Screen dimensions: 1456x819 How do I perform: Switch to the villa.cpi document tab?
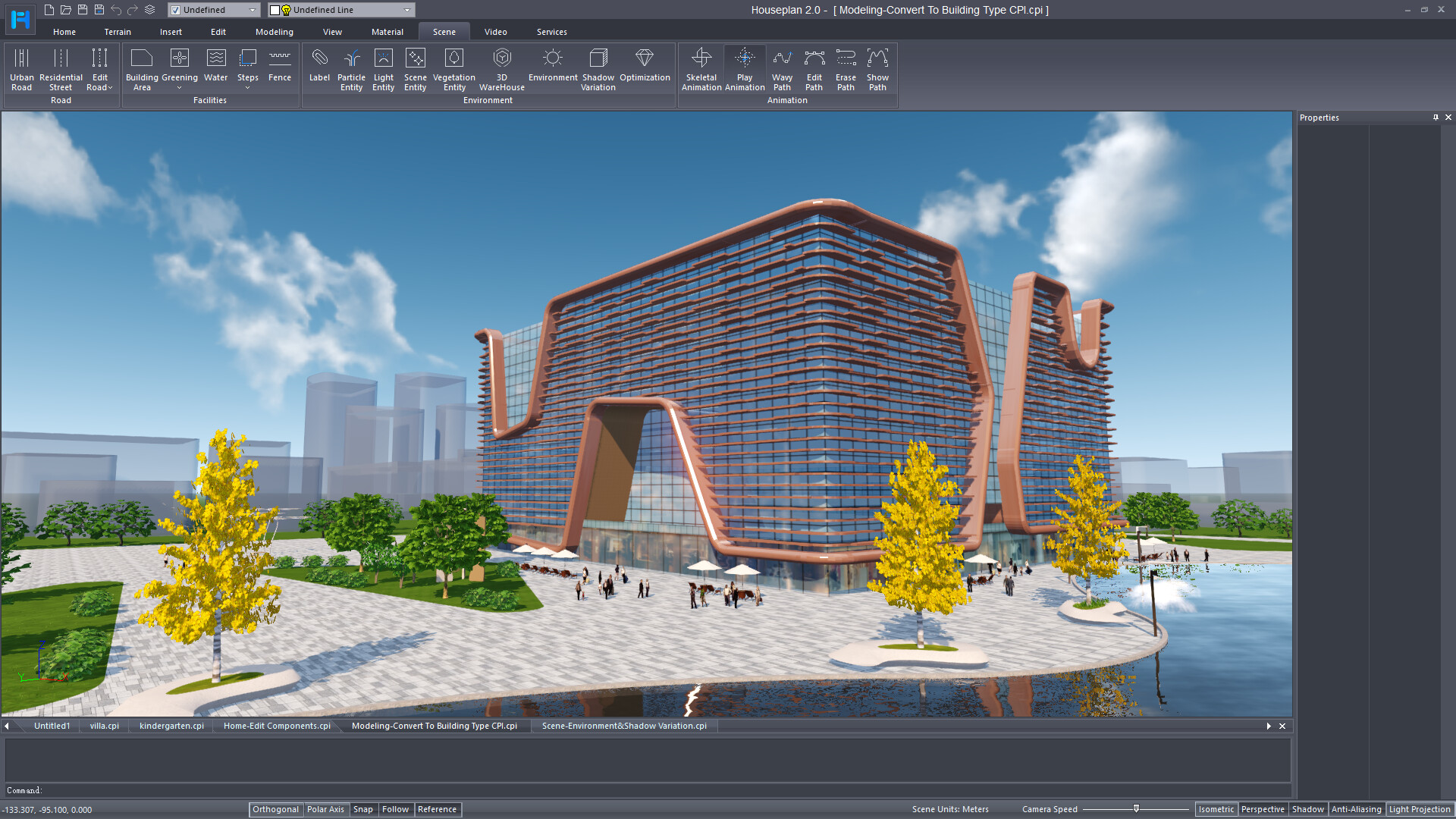coord(104,726)
